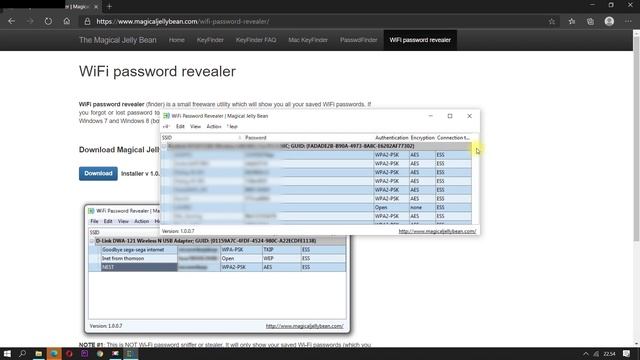Sort by the Password column header

tap(308, 138)
